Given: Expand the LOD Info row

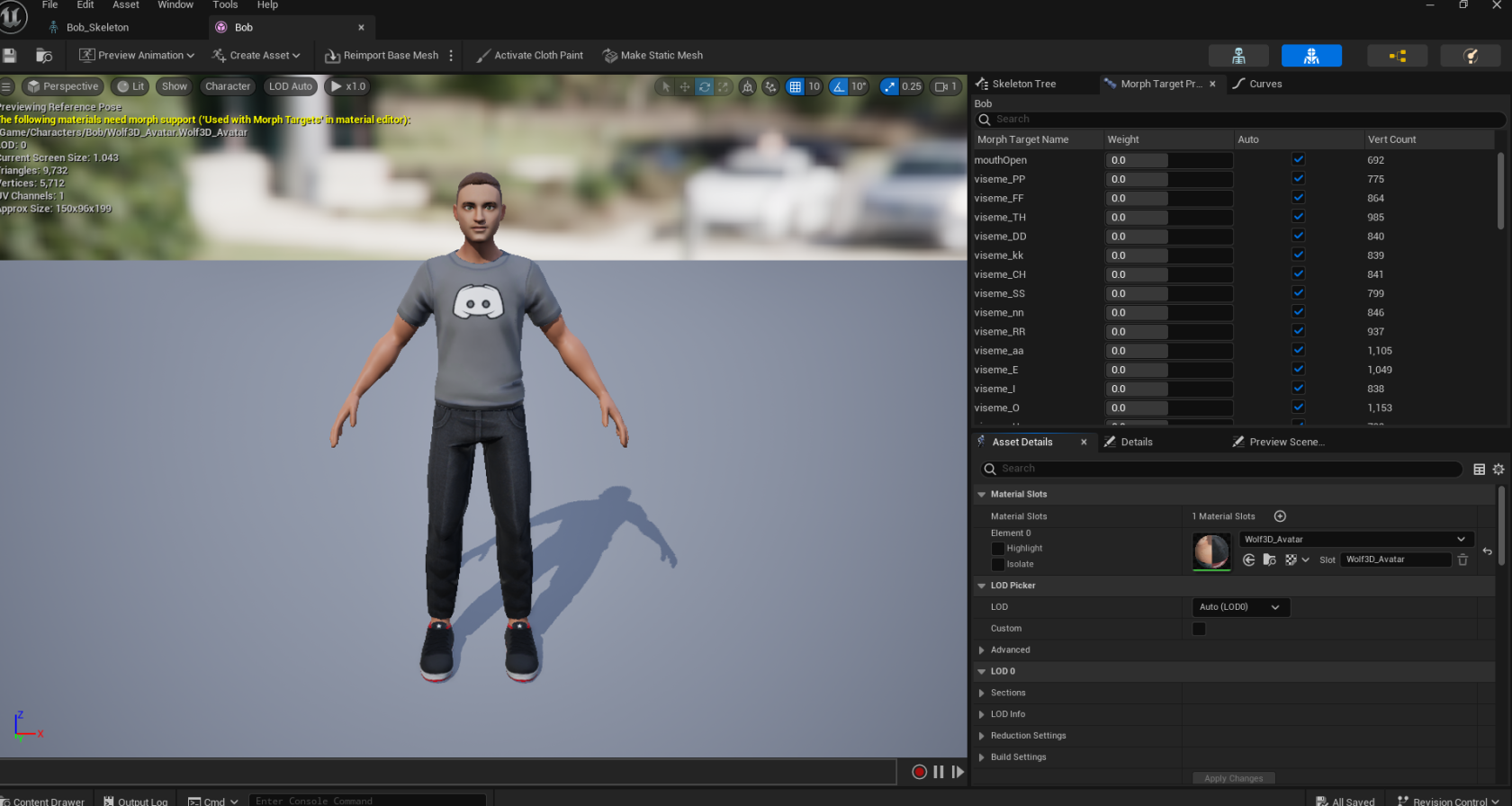Looking at the screenshot, I should coord(982,714).
